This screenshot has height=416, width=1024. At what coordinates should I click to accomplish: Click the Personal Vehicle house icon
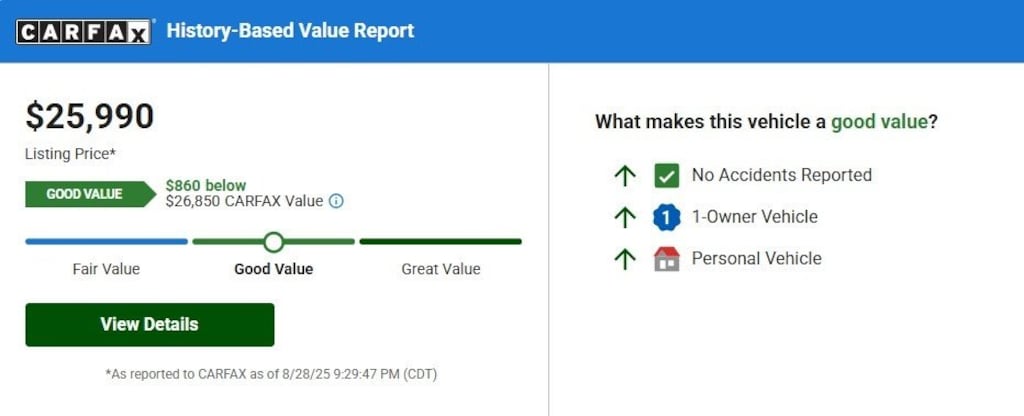(667, 259)
